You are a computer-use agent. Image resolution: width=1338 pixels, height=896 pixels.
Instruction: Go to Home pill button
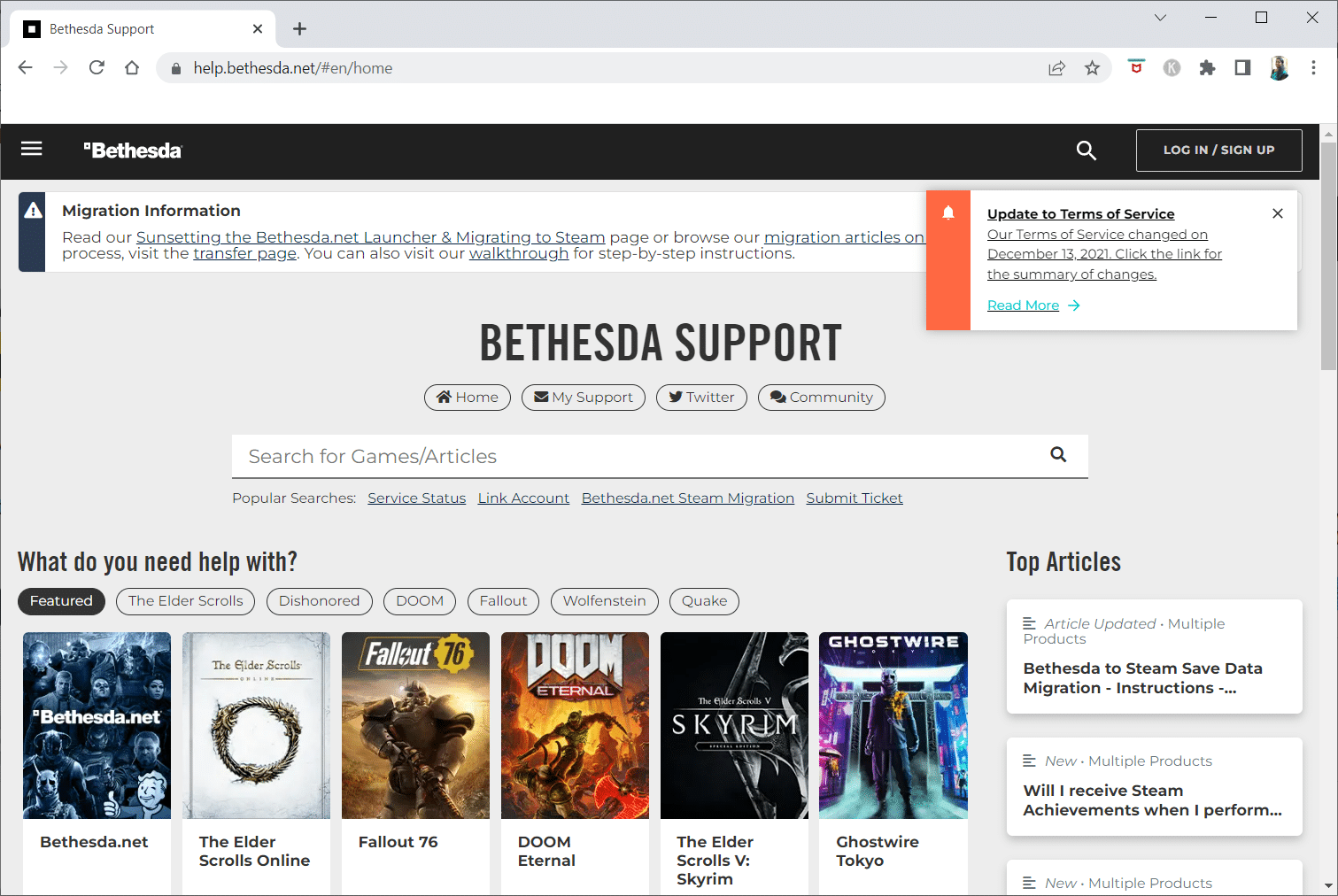pyautogui.click(x=468, y=398)
